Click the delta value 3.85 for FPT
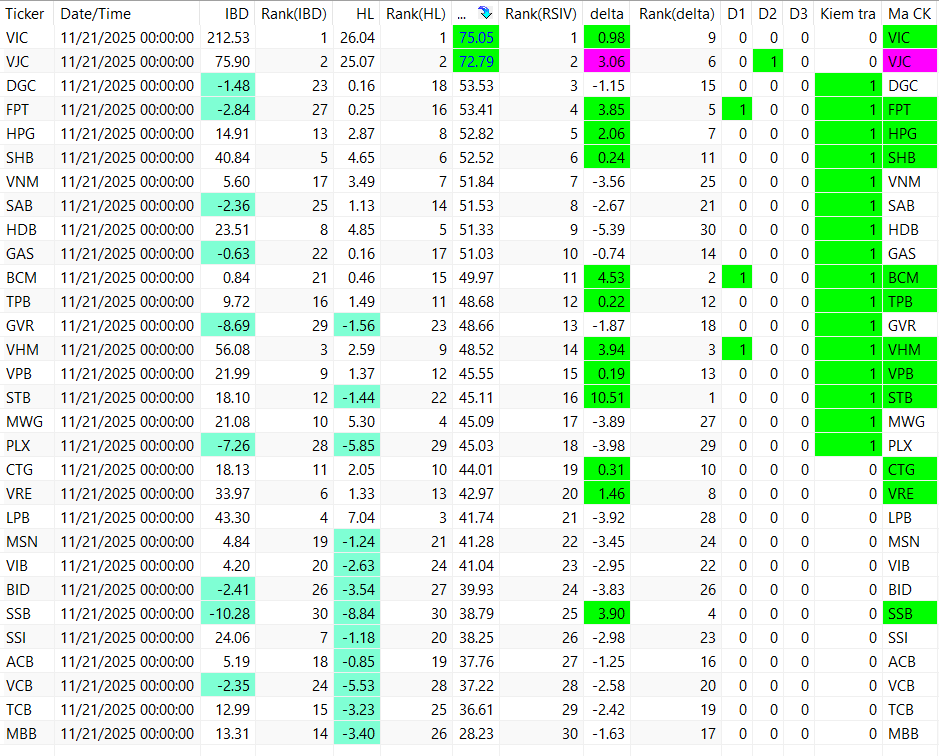 (x=607, y=110)
